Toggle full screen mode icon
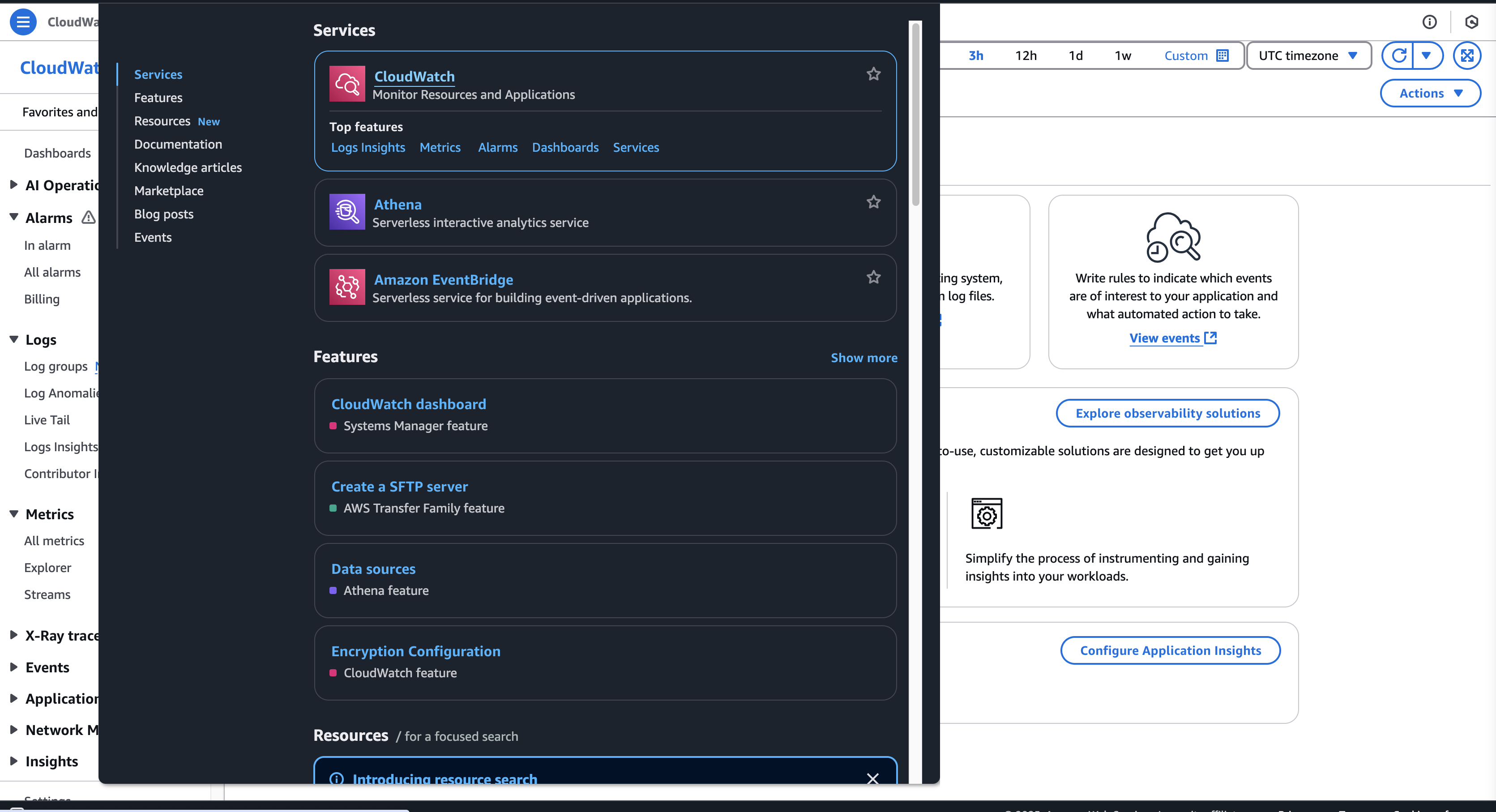Viewport: 1496px width, 812px height. click(1467, 56)
